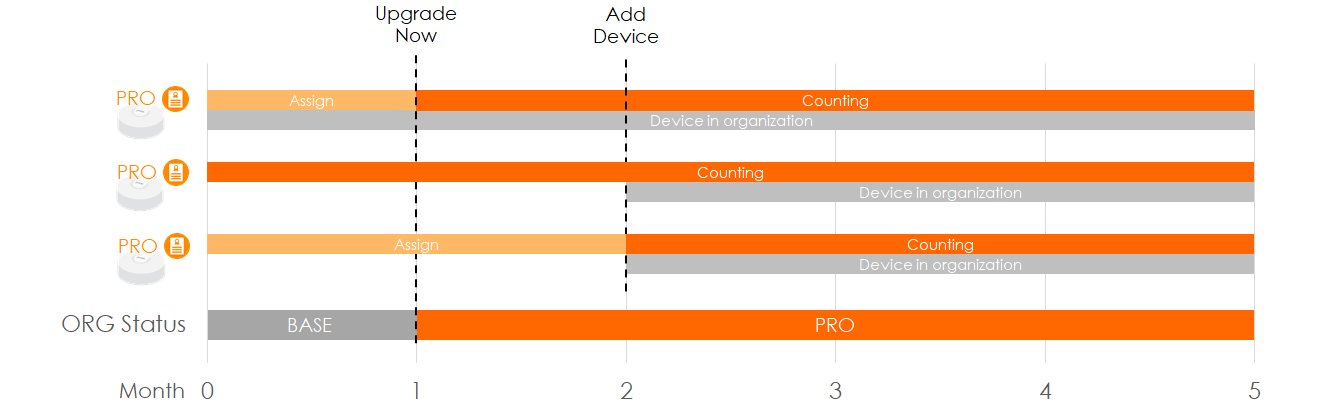Click month 3 on the timeline axis
This screenshot has height=415, width=1329.
pyautogui.click(x=835, y=391)
